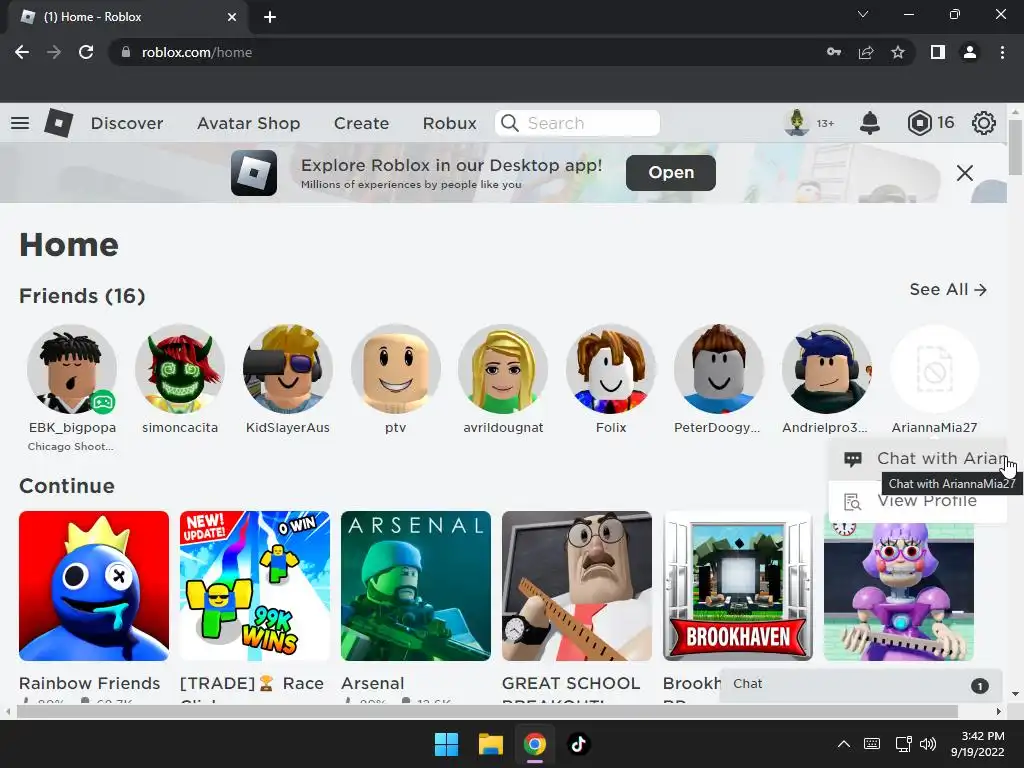Close the desktop app banner
This screenshot has height=768, width=1024.
[965, 173]
